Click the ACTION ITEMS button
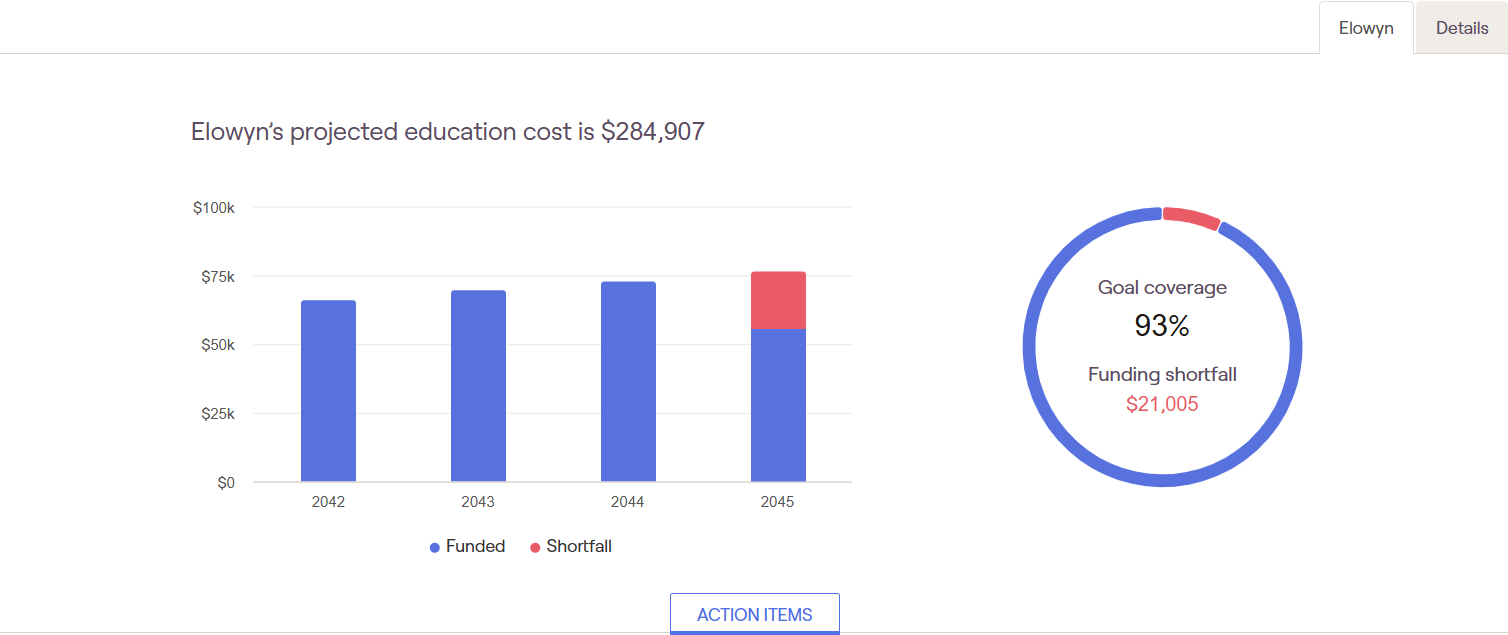Viewport: 1508px width, 635px height. click(754, 614)
